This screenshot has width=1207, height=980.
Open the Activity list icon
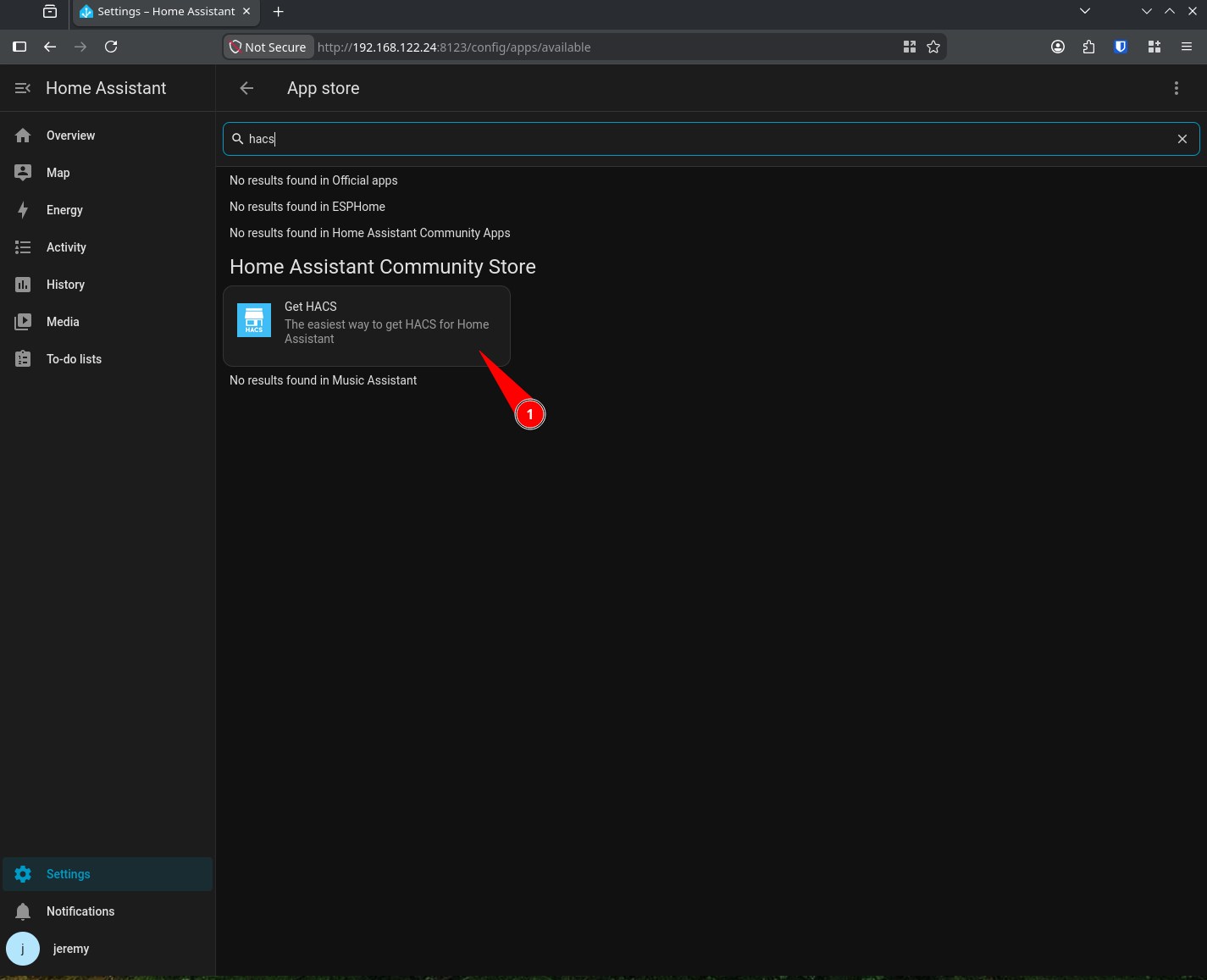[x=23, y=247]
